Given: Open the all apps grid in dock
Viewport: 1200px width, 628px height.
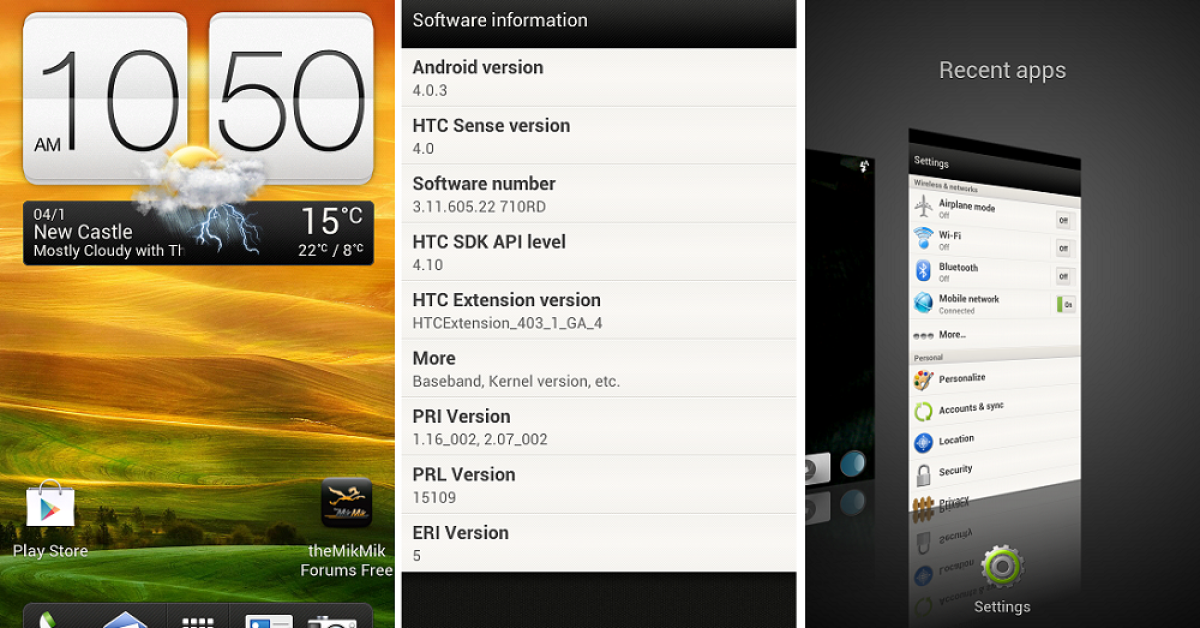Looking at the screenshot, I should 198,620.
